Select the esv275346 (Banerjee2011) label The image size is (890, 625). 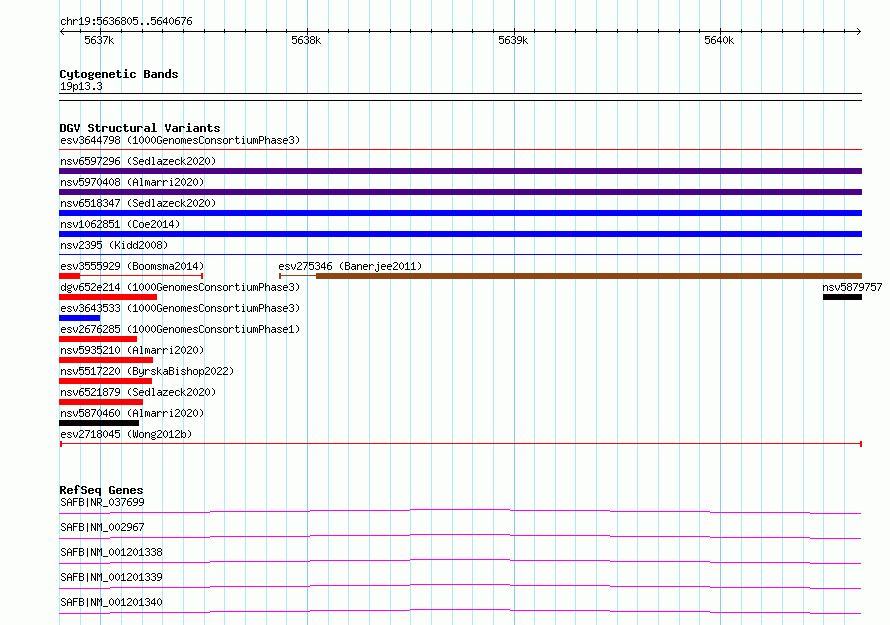(350, 266)
